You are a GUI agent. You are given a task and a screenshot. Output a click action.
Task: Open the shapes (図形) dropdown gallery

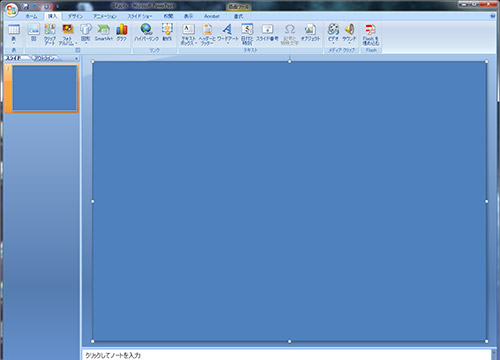[86, 34]
